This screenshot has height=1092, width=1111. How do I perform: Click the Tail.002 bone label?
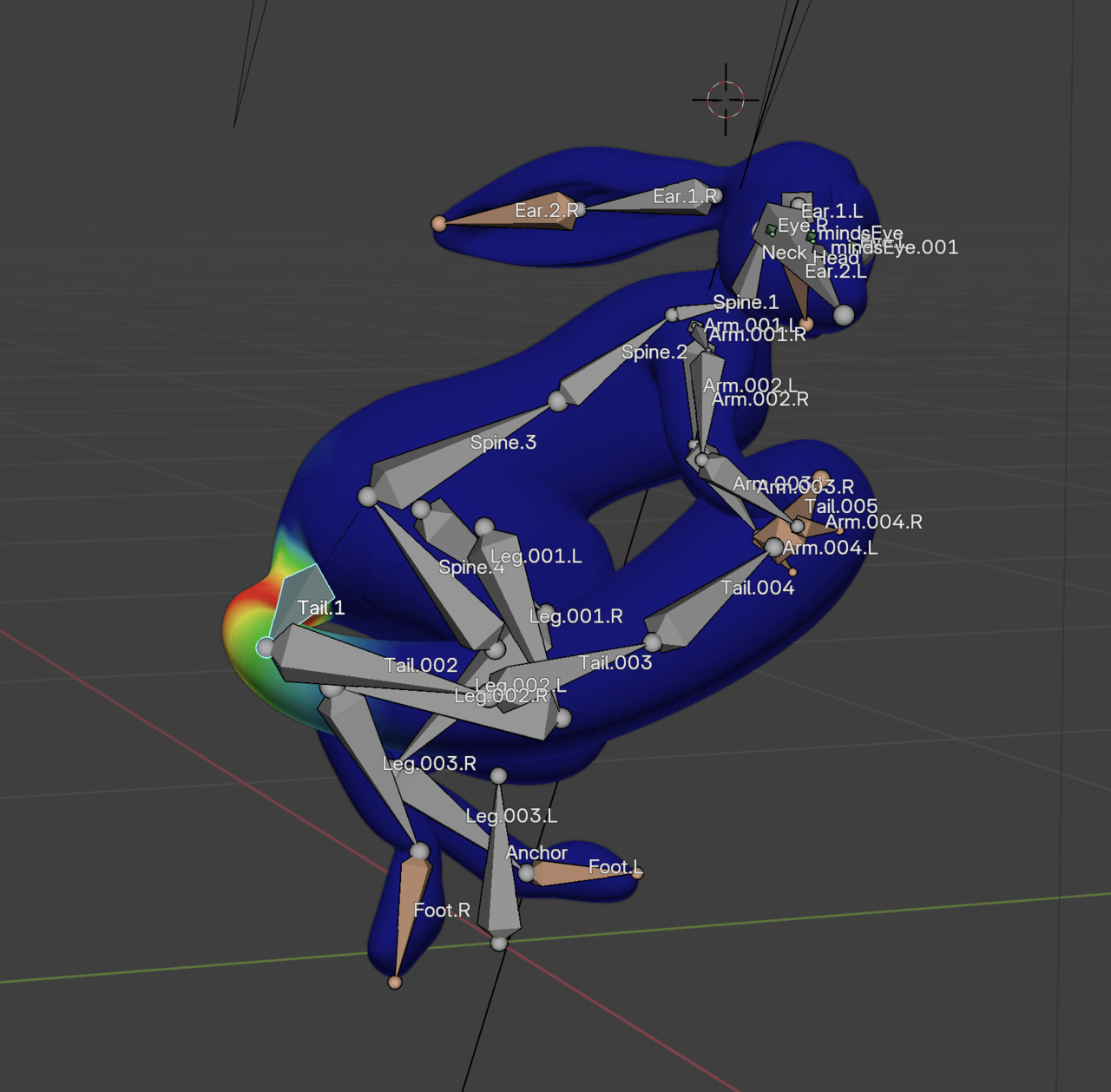point(421,666)
